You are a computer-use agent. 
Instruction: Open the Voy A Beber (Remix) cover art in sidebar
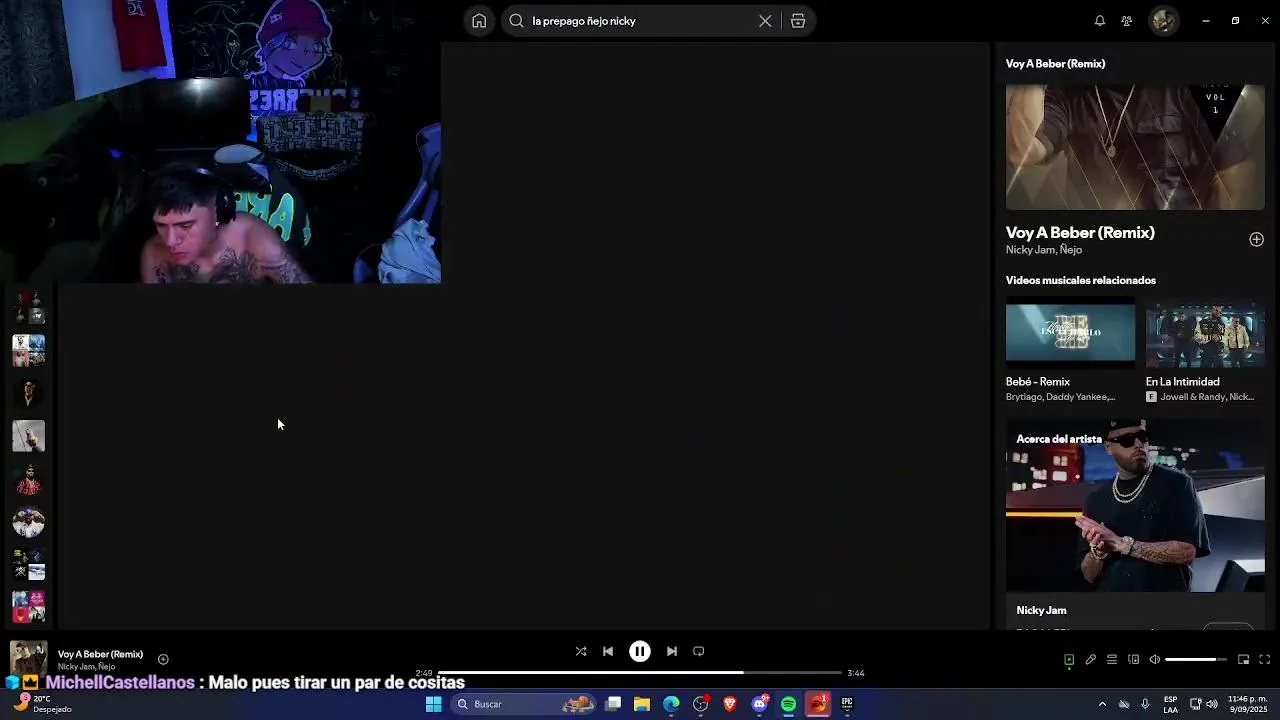(x=1135, y=147)
